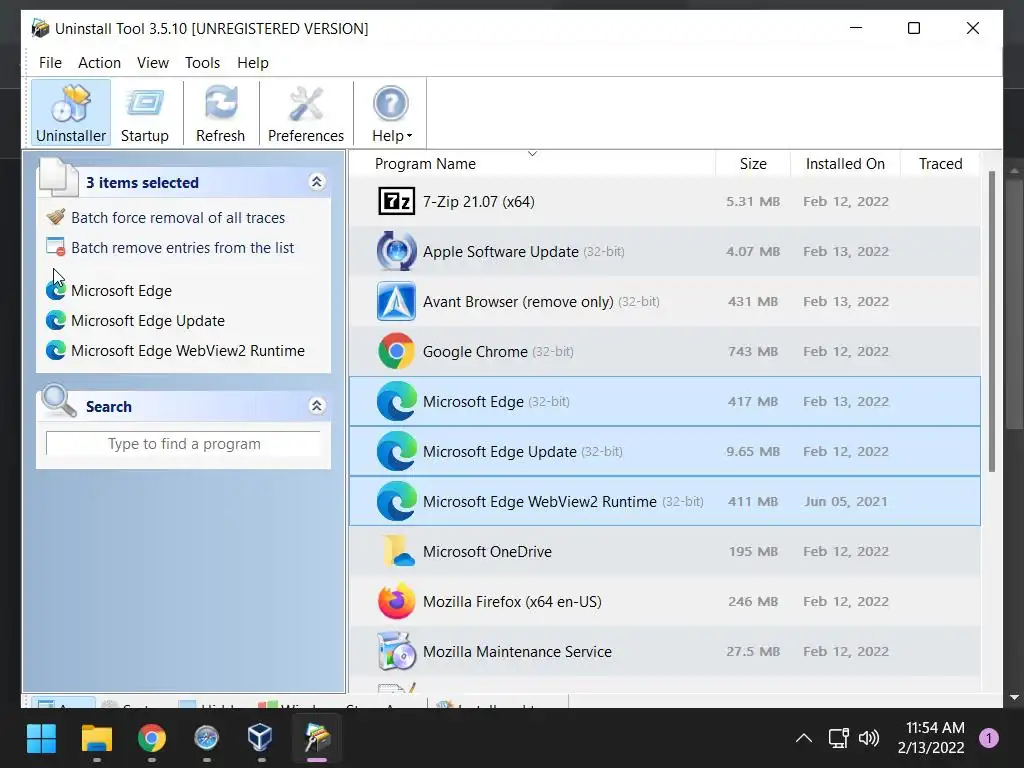Click the Edge icon in the selected items panel
The width and height of the screenshot is (1024, 768).
pos(56,290)
